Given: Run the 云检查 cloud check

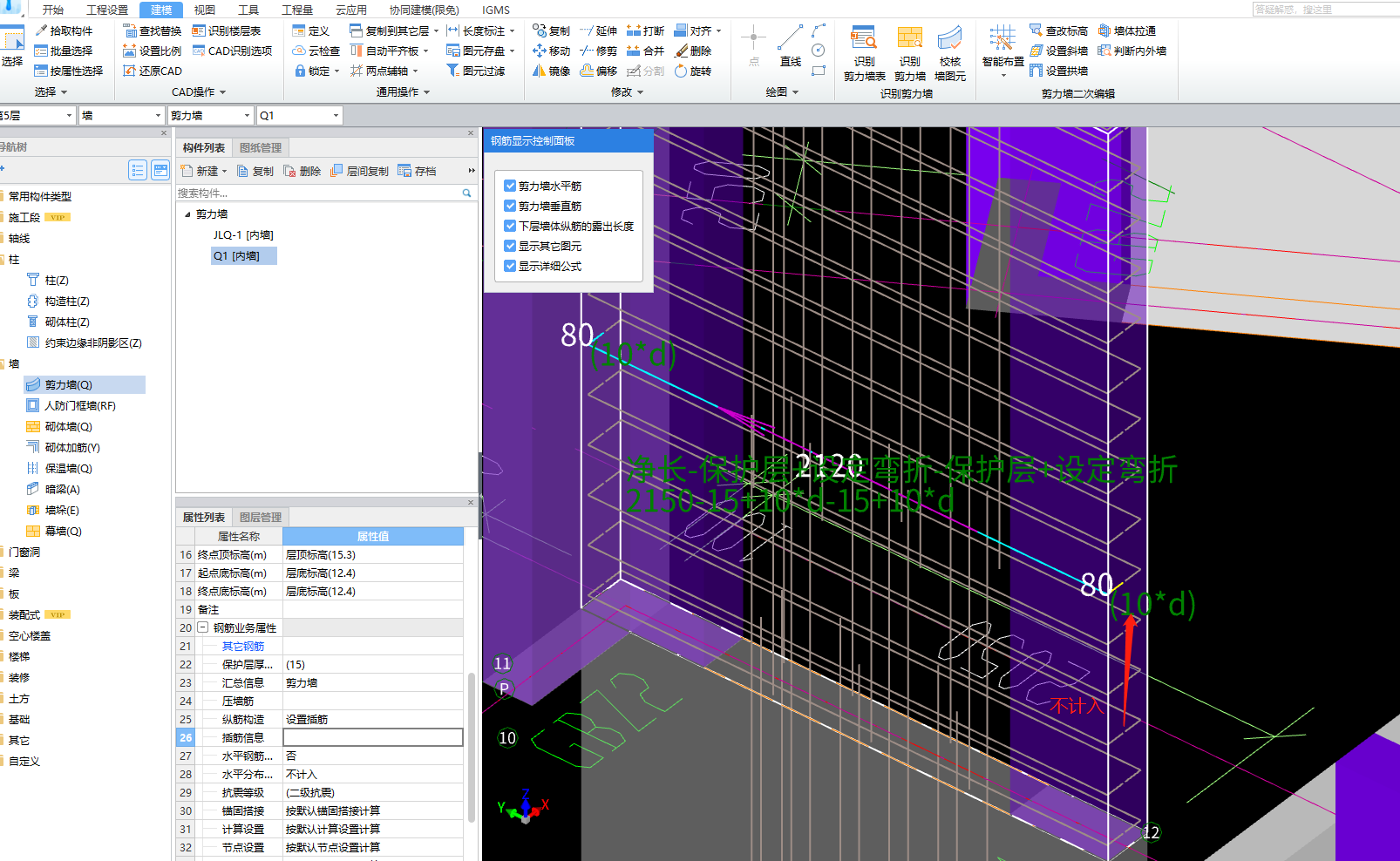Looking at the screenshot, I should pyautogui.click(x=316, y=51).
